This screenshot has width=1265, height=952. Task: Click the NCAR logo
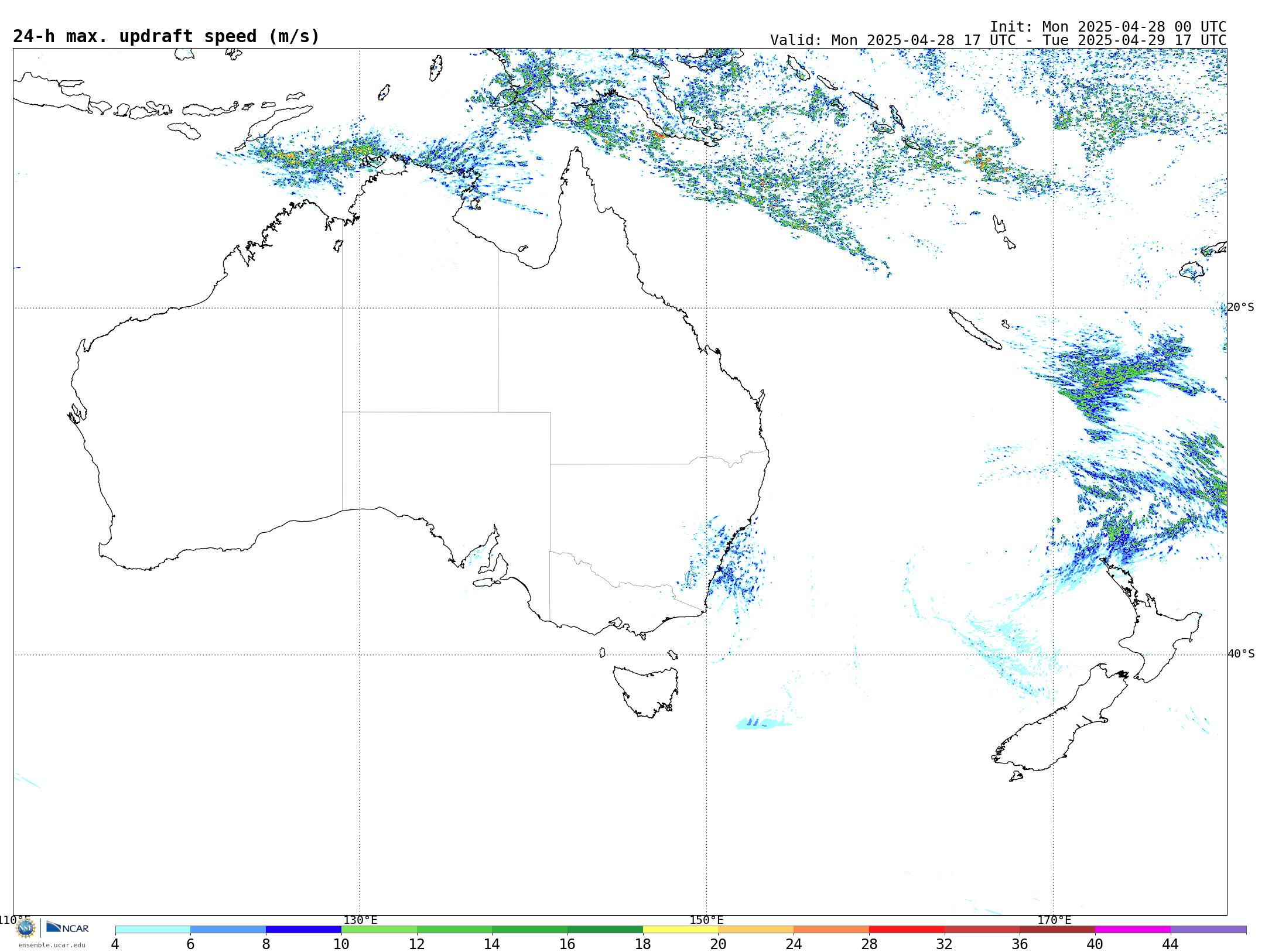point(68,927)
